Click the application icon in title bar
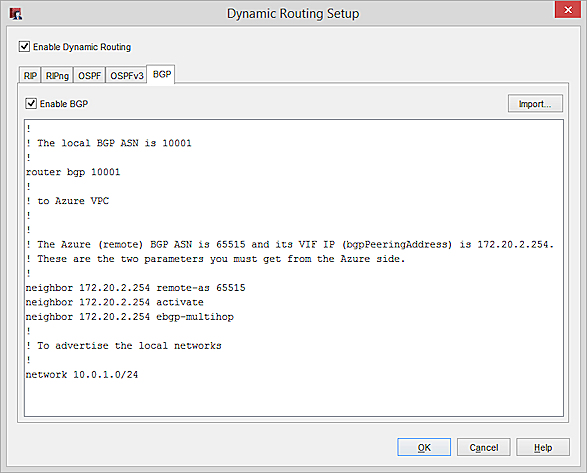The image size is (587, 473). click(16, 14)
